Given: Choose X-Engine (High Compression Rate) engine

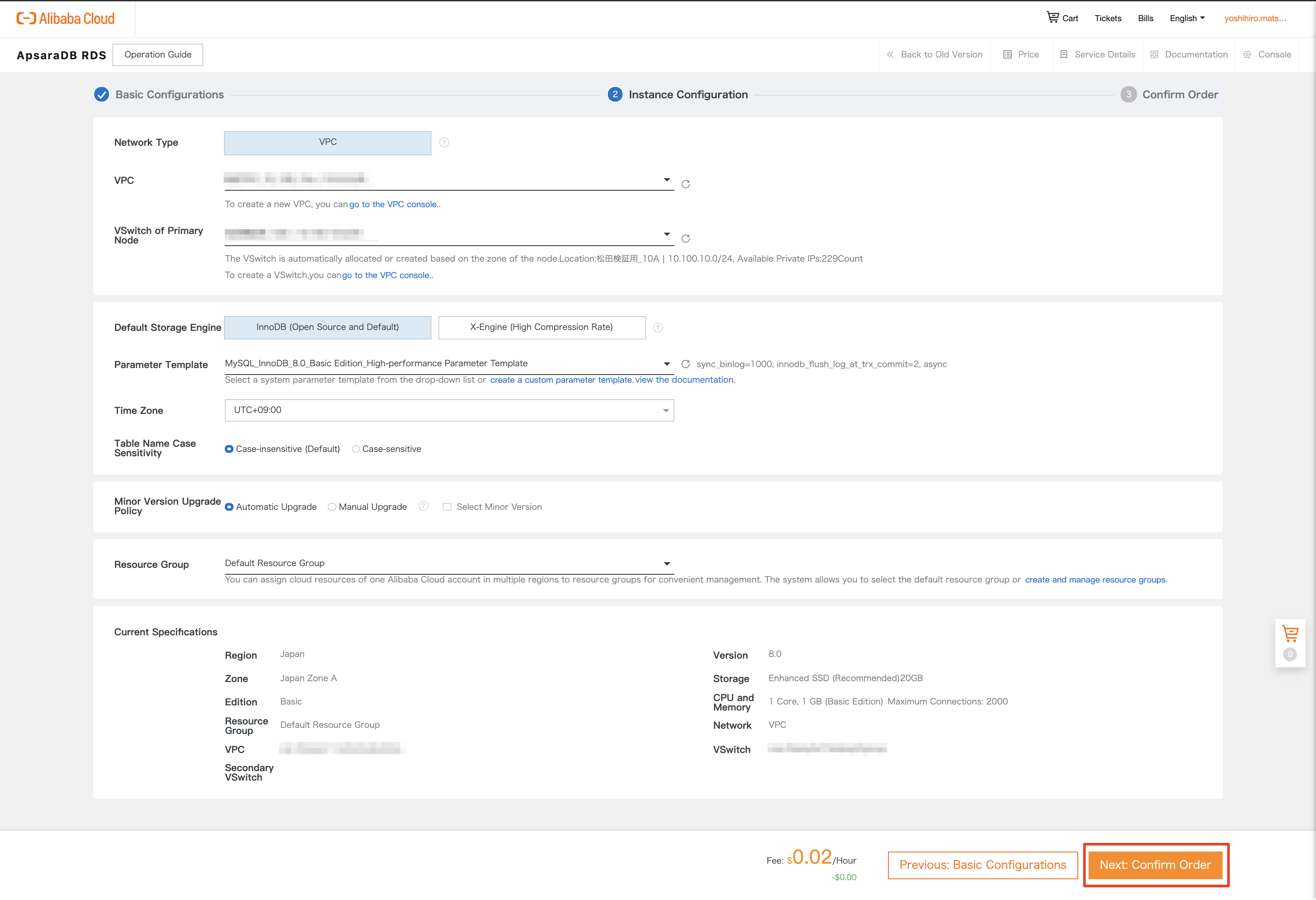Looking at the screenshot, I should (x=542, y=327).
